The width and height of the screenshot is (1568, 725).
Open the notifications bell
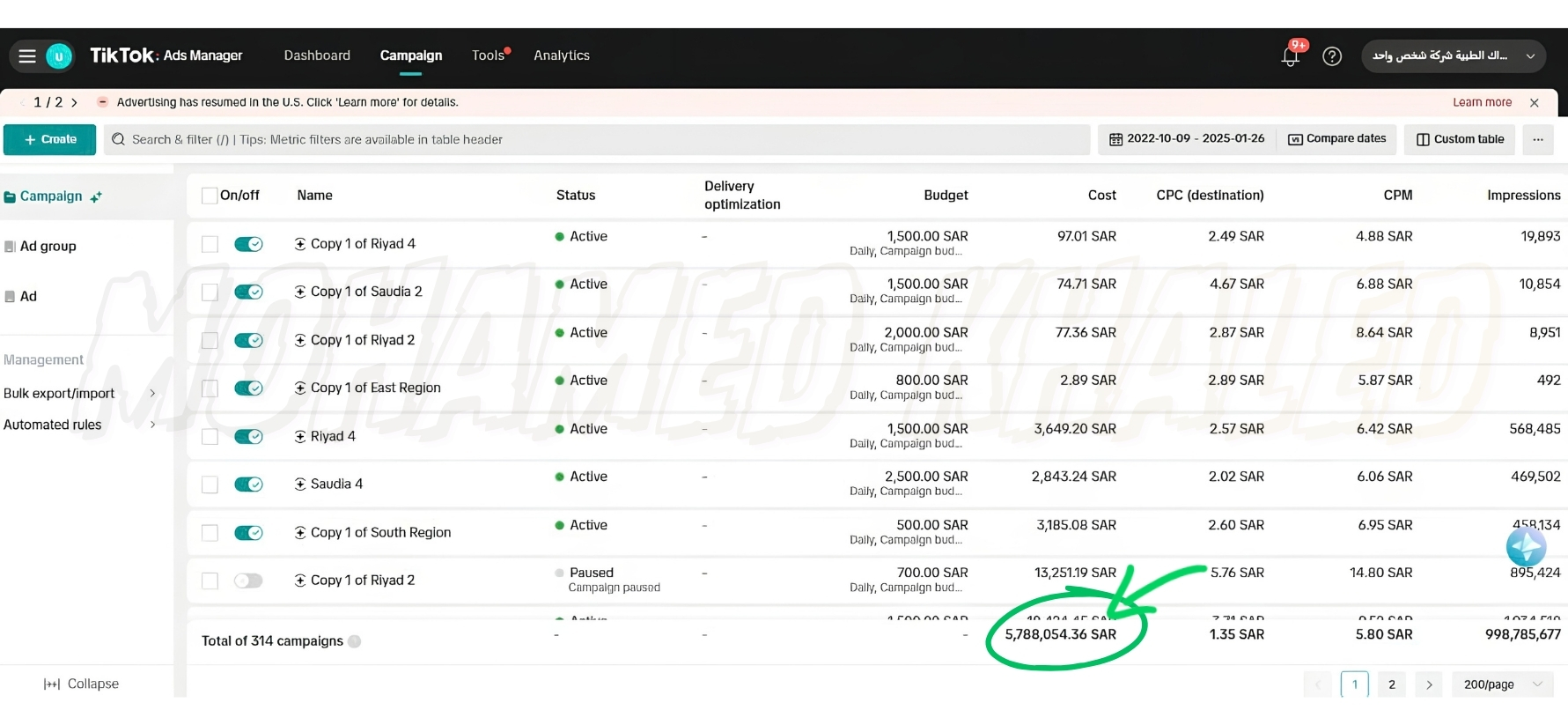[x=1291, y=56]
